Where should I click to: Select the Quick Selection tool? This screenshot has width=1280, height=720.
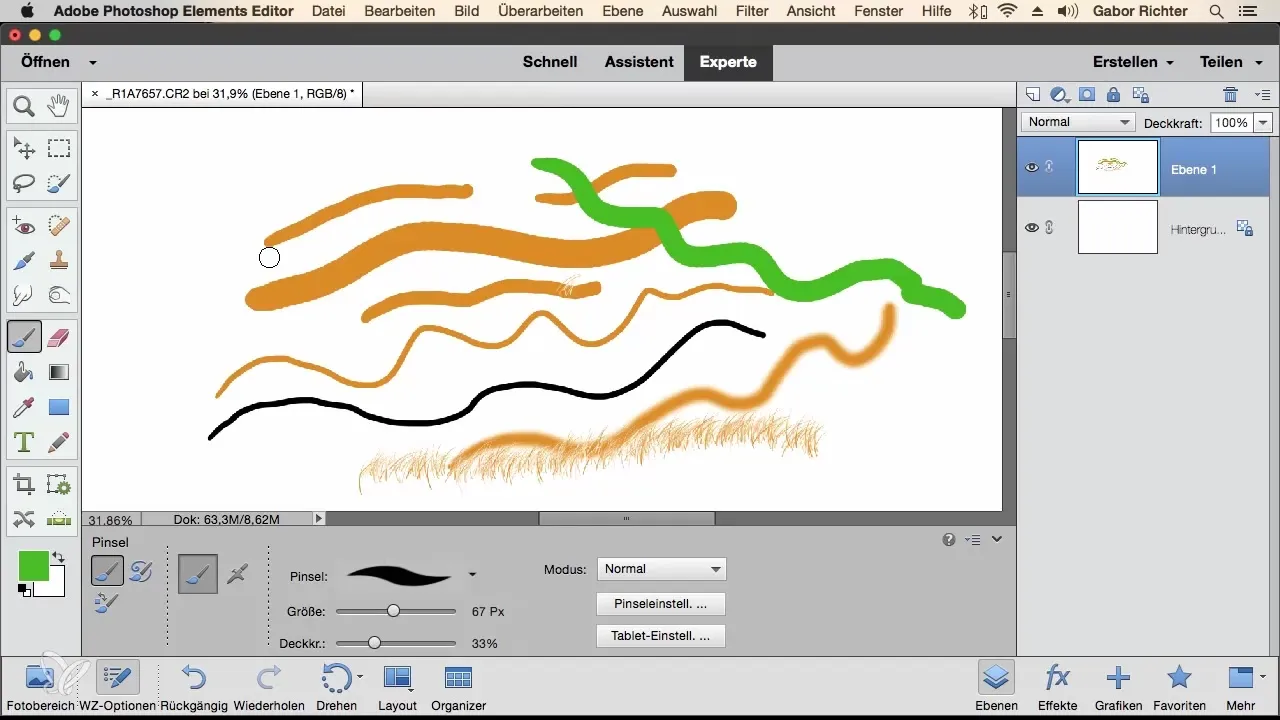pos(59,183)
